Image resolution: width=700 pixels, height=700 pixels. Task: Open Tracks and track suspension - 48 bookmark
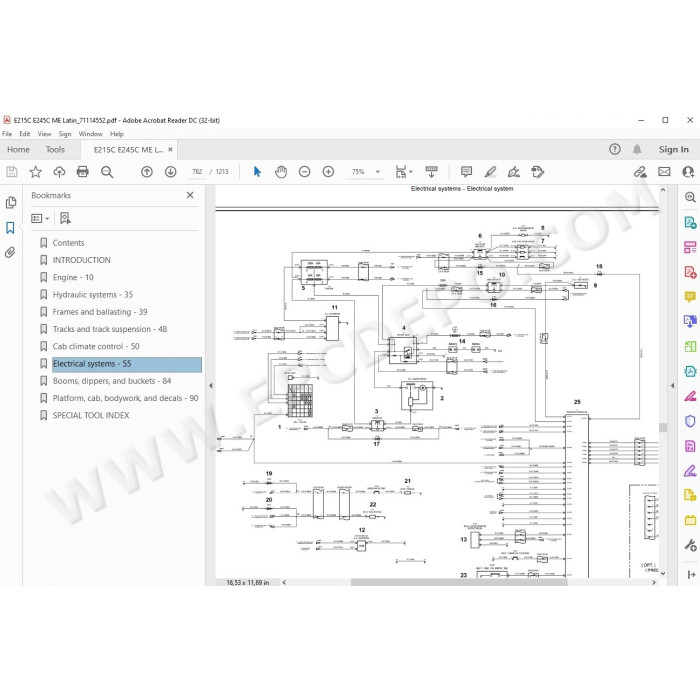[x=110, y=329]
